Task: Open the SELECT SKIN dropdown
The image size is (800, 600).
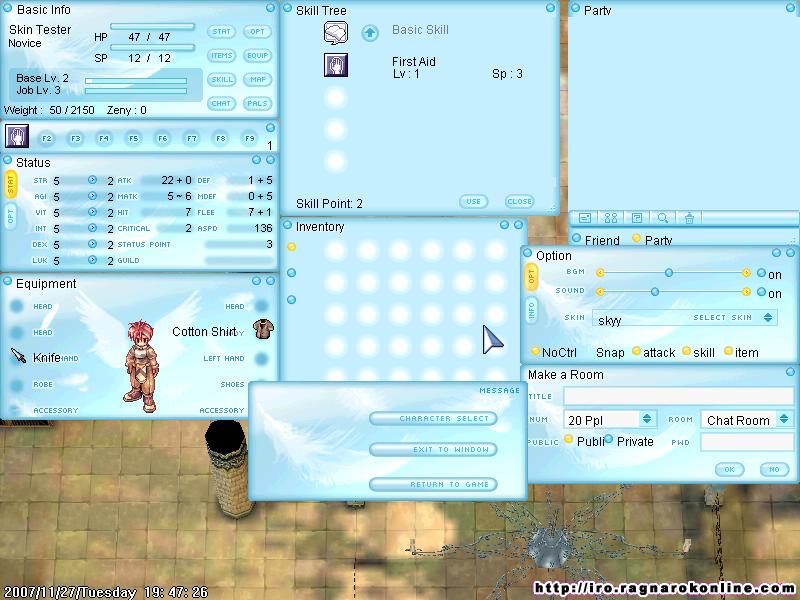Action: 768,317
